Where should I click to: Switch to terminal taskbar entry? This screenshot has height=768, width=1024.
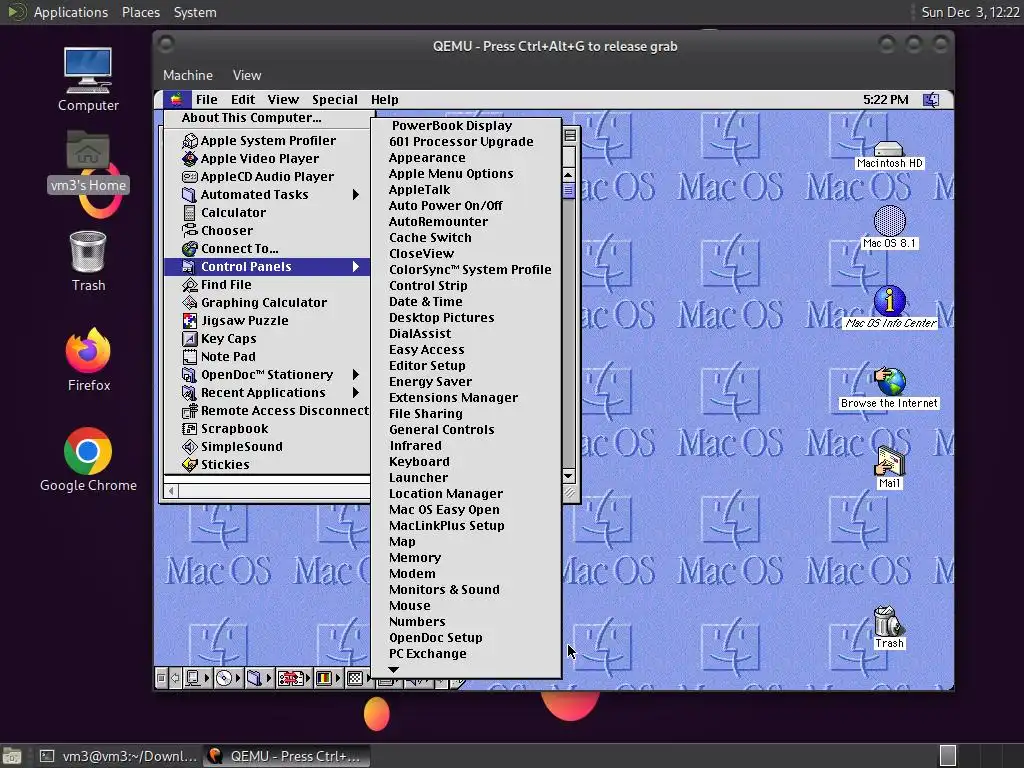(118, 756)
